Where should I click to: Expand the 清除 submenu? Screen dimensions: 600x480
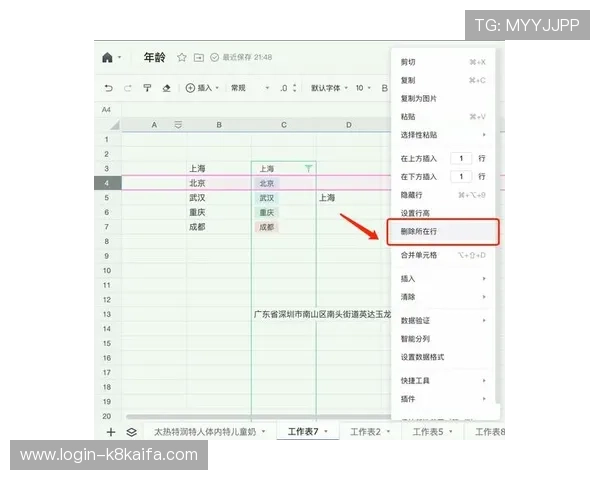[443, 297]
